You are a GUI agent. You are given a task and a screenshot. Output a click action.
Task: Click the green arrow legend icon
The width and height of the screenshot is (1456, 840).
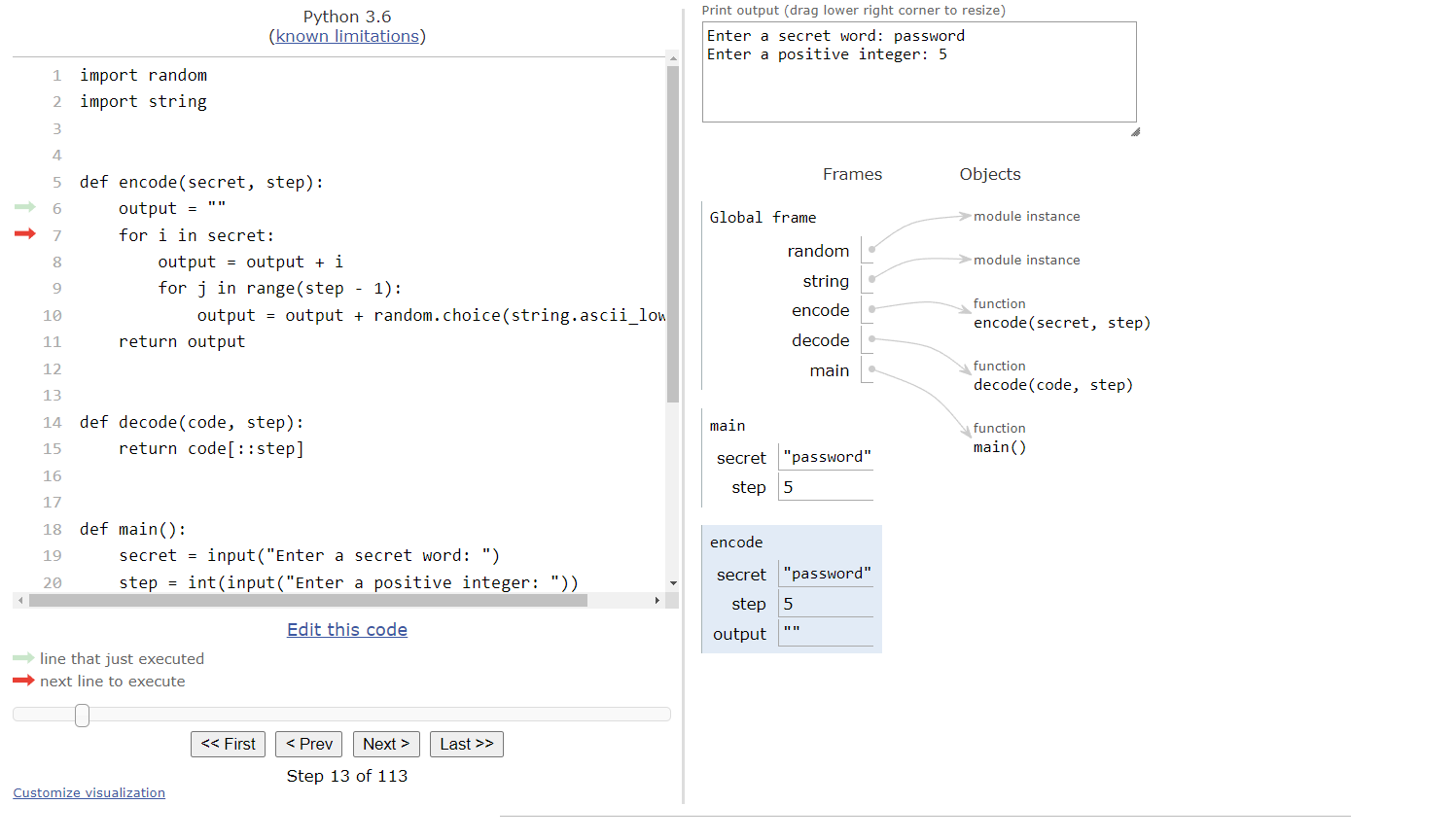(23, 658)
